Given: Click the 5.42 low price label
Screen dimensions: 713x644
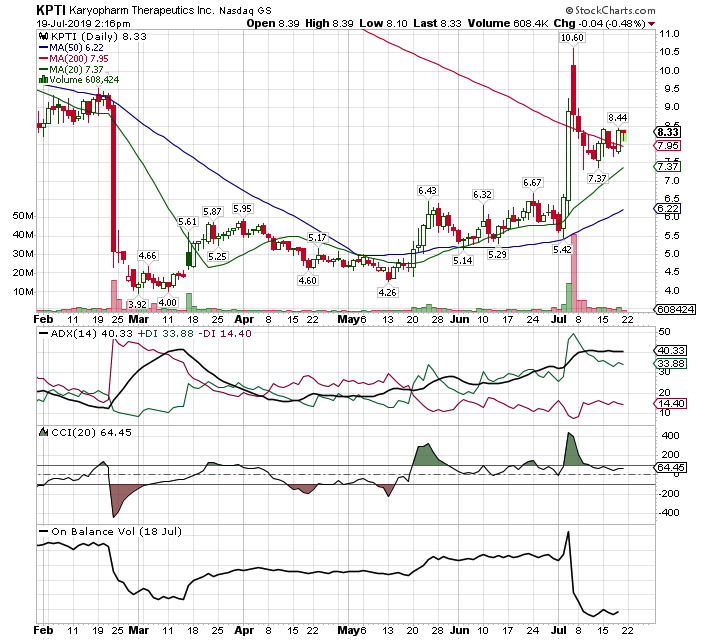Looking at the screenshot, I should tap(562, 250).
